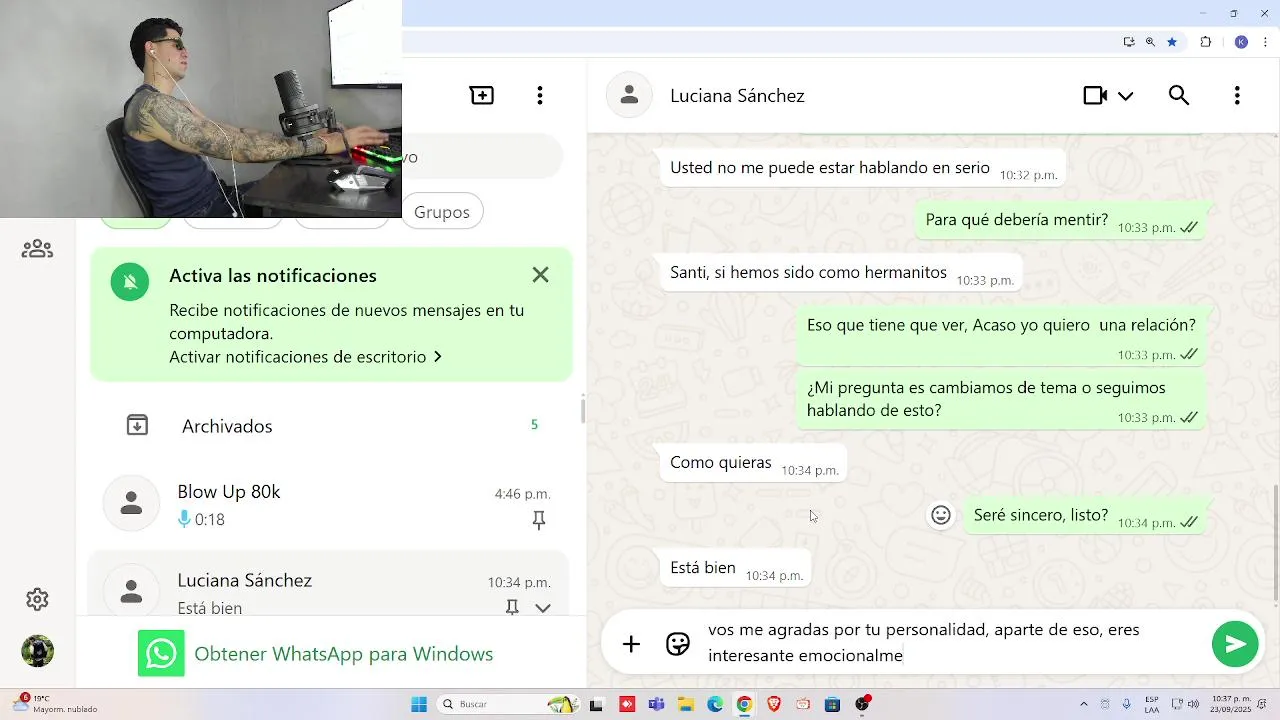Click the Luciana Sánchez name in chat header
Viewport: 1280px width, 720px height.
[737, 96]
